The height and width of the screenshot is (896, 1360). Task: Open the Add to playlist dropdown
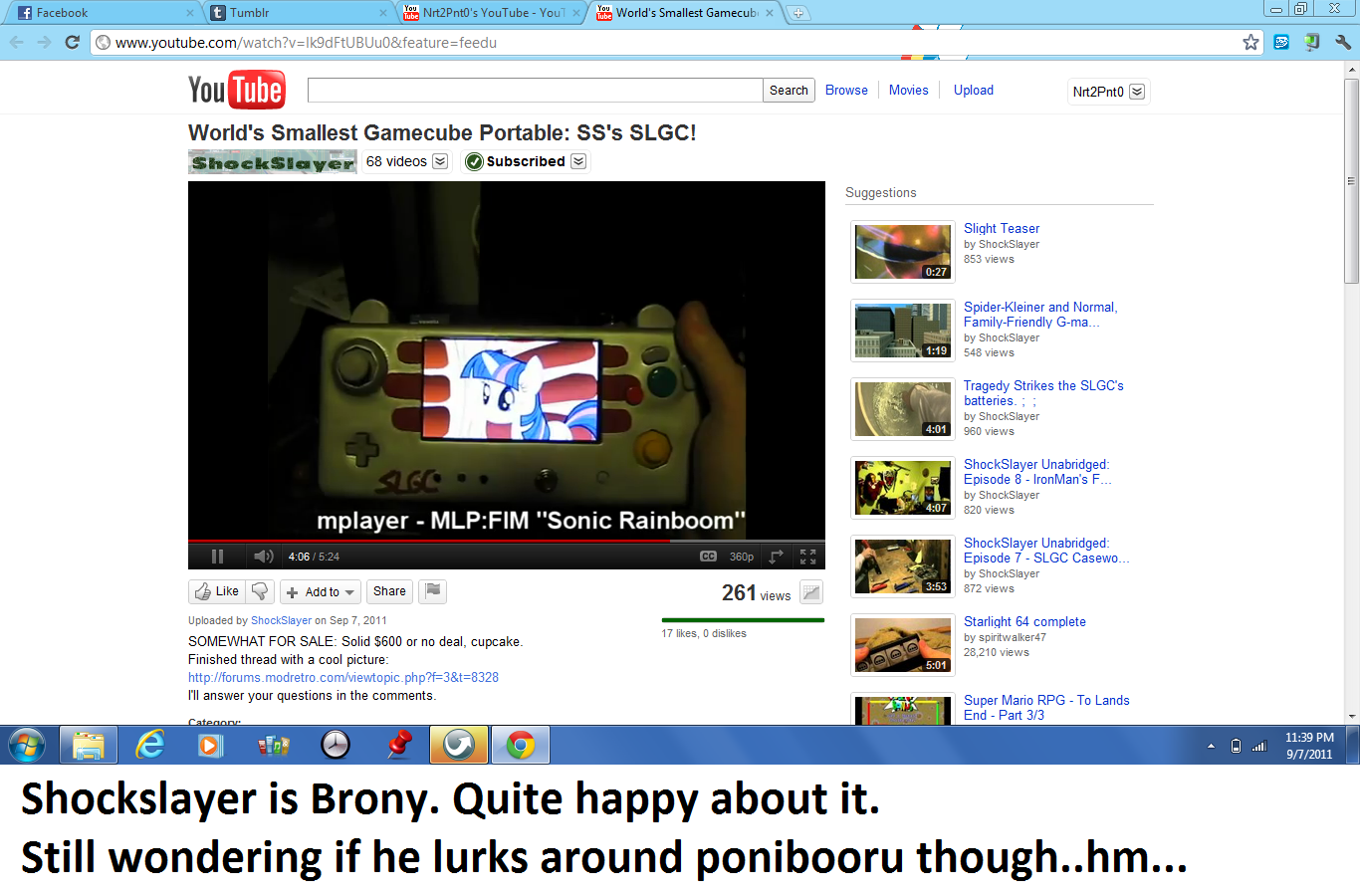coord(320,591)
